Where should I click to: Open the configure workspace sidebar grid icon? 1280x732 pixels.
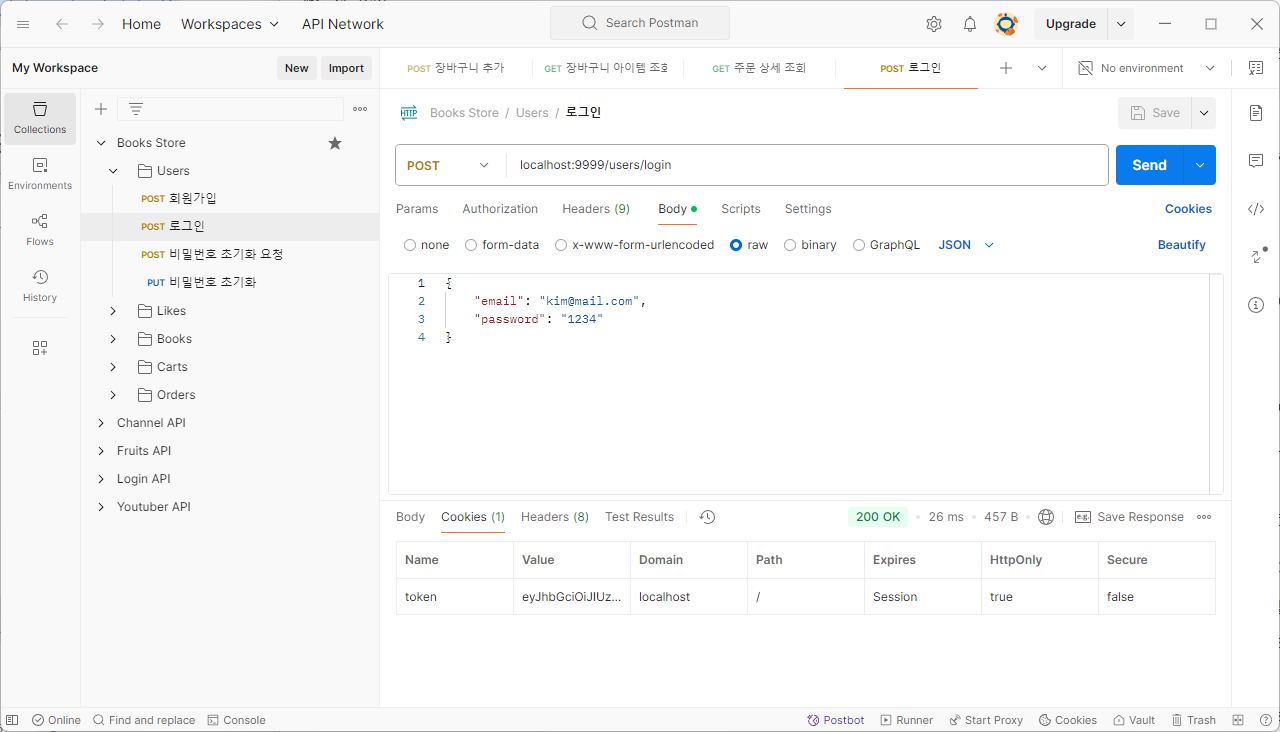40,348
